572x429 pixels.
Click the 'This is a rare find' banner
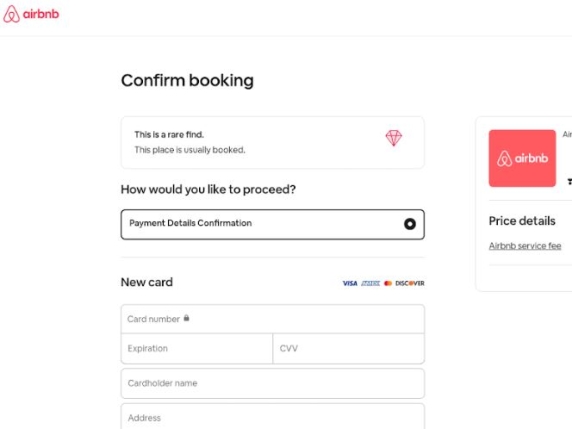coord(273,142)
